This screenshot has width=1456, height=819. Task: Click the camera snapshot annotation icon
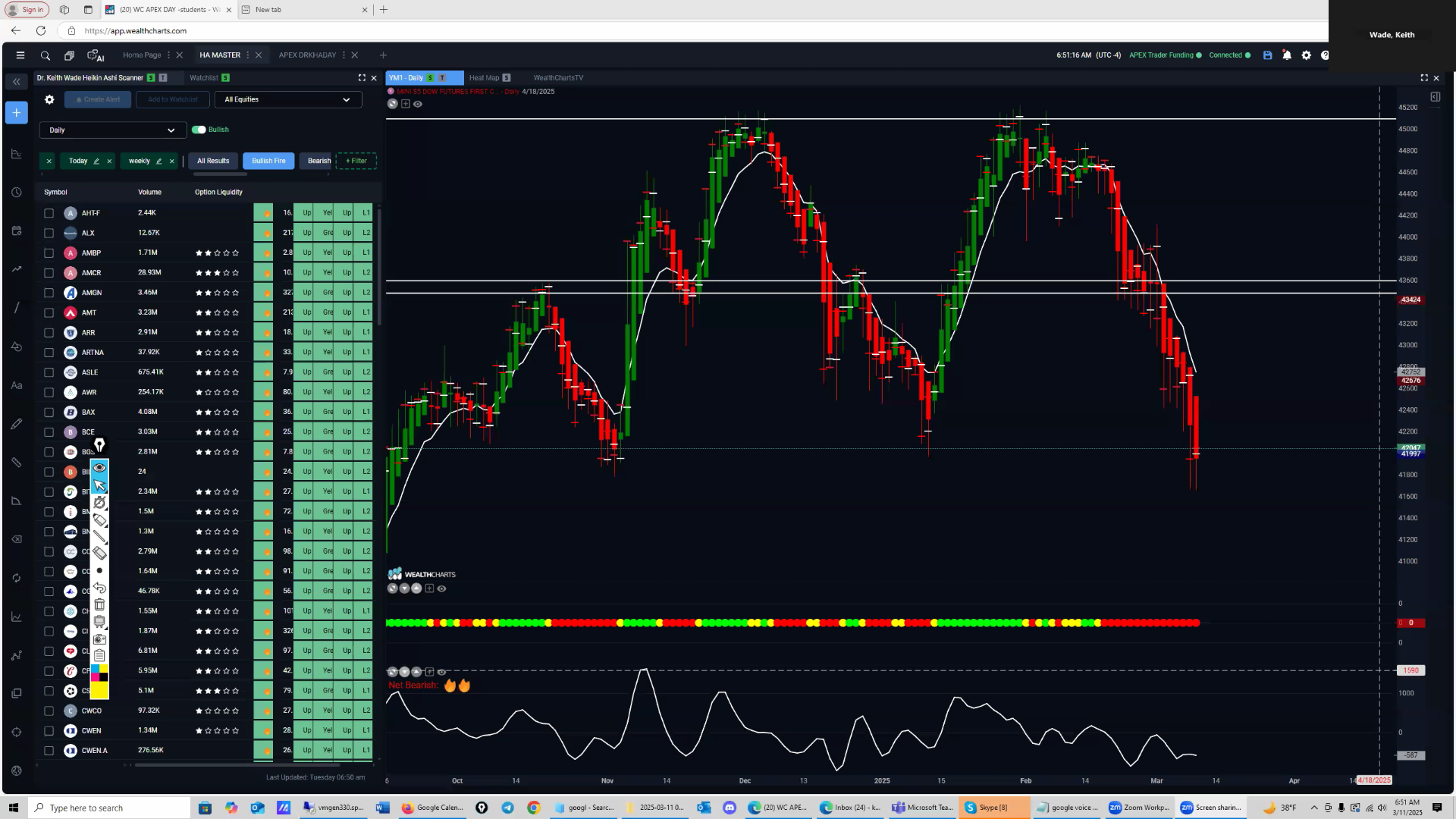coord(99,639)
